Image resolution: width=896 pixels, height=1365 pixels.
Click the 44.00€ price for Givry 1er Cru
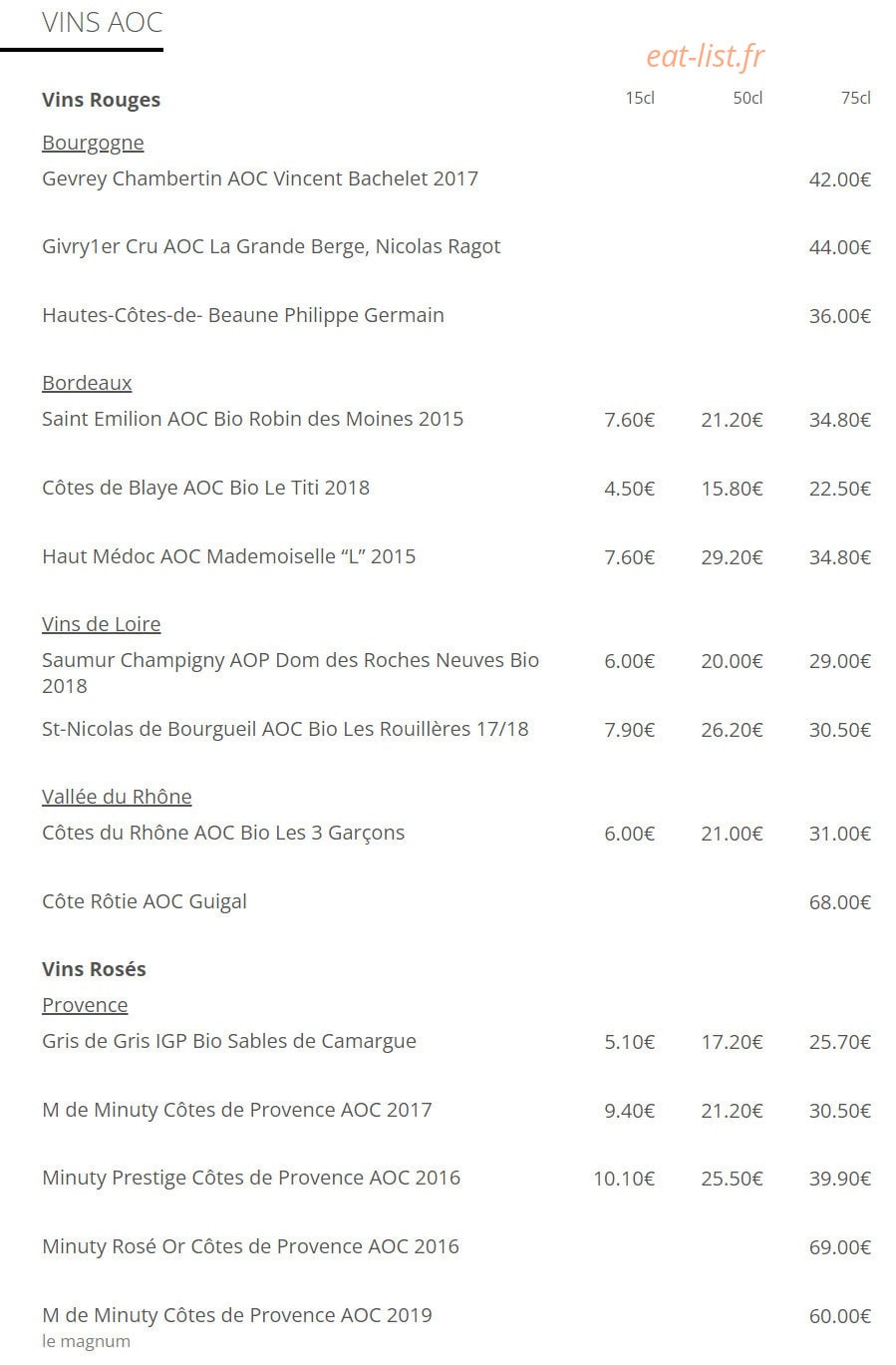[840, 247]
